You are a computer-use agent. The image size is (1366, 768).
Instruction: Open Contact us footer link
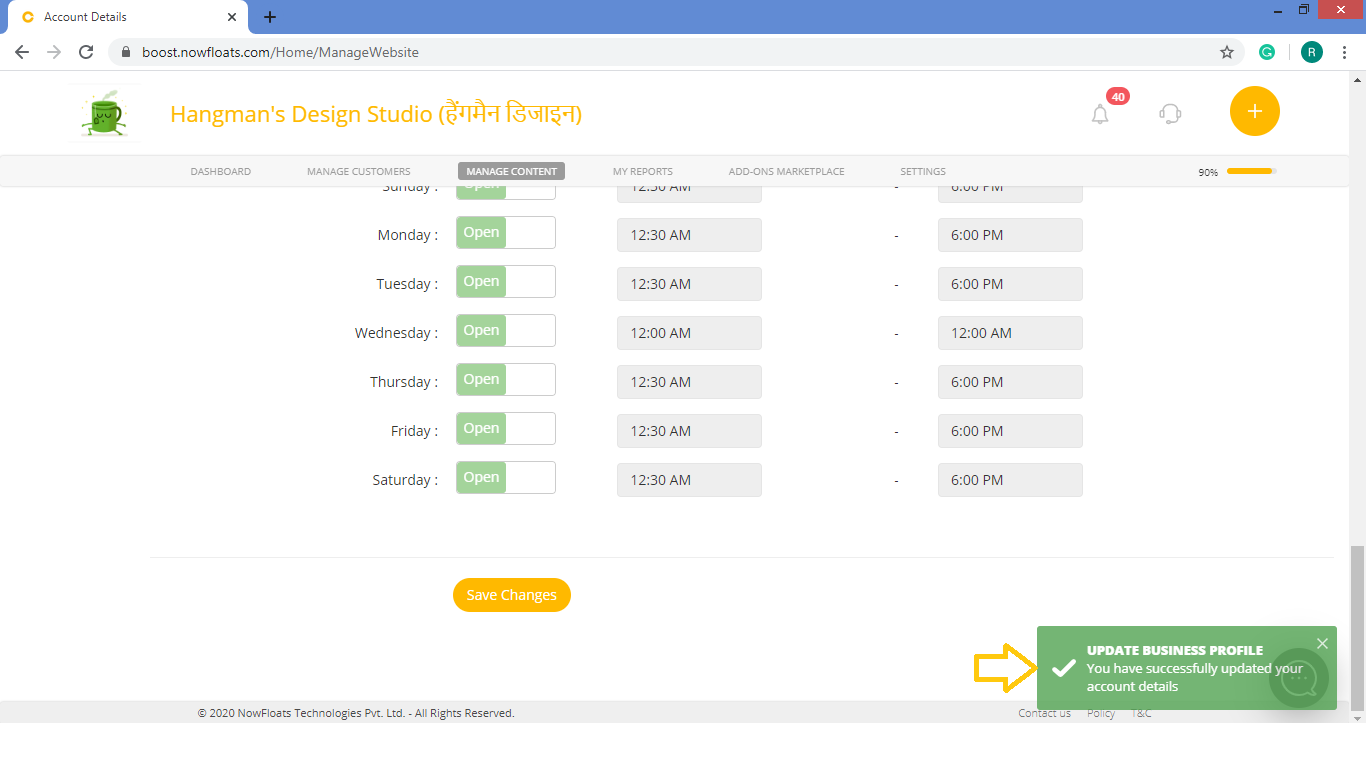coord(1044,713)
